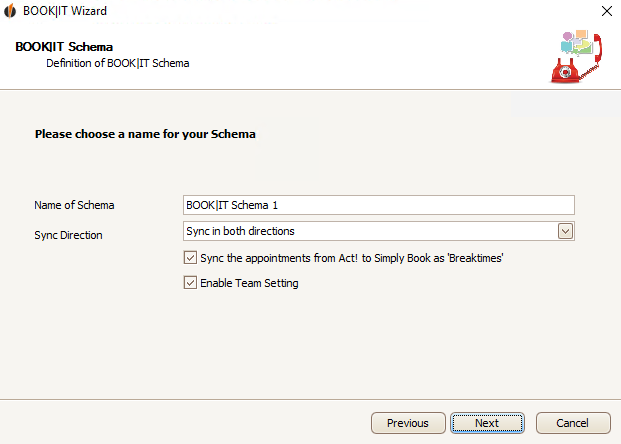Click the red telephone logo image

point(576,59)
